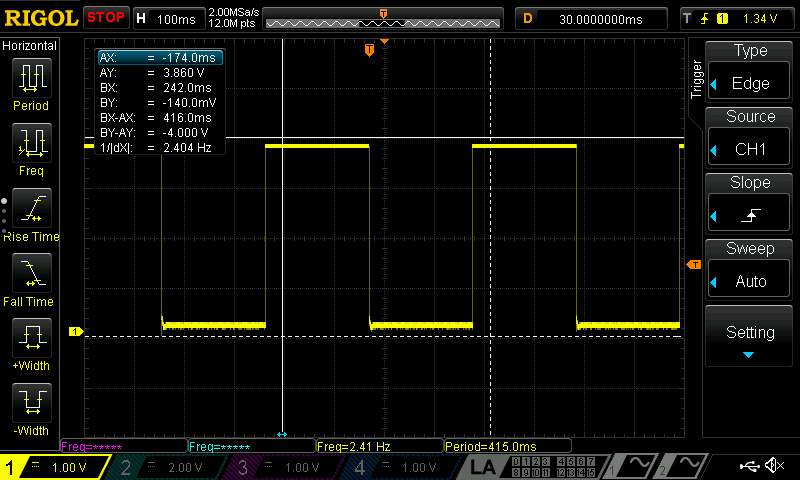This screenshot has width=800, height=480.
Task: Open the trigger Slope option
Action: [x=751, y=202]
